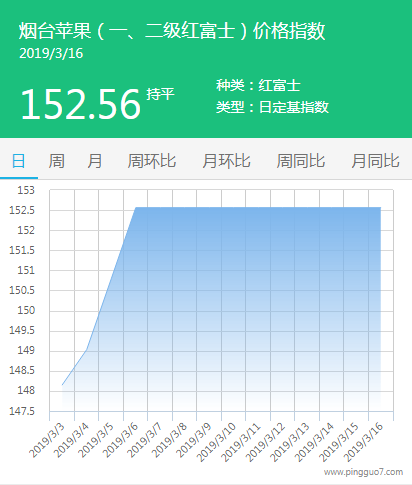Click the 2019/3/4 data point on chart line
412x485 pixels.
87,350
